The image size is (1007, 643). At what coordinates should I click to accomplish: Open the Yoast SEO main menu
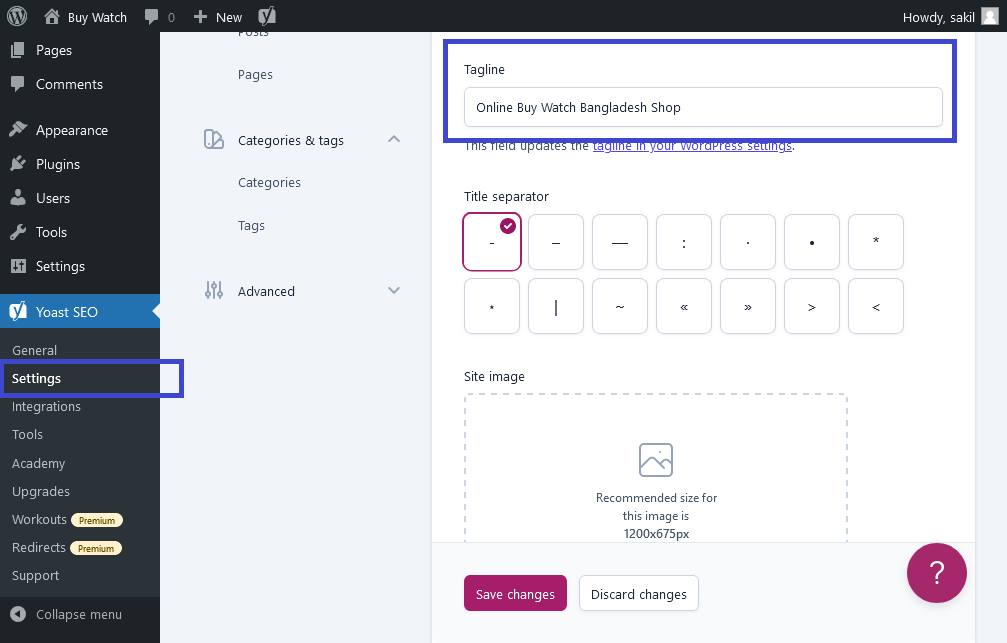[80, 312]
